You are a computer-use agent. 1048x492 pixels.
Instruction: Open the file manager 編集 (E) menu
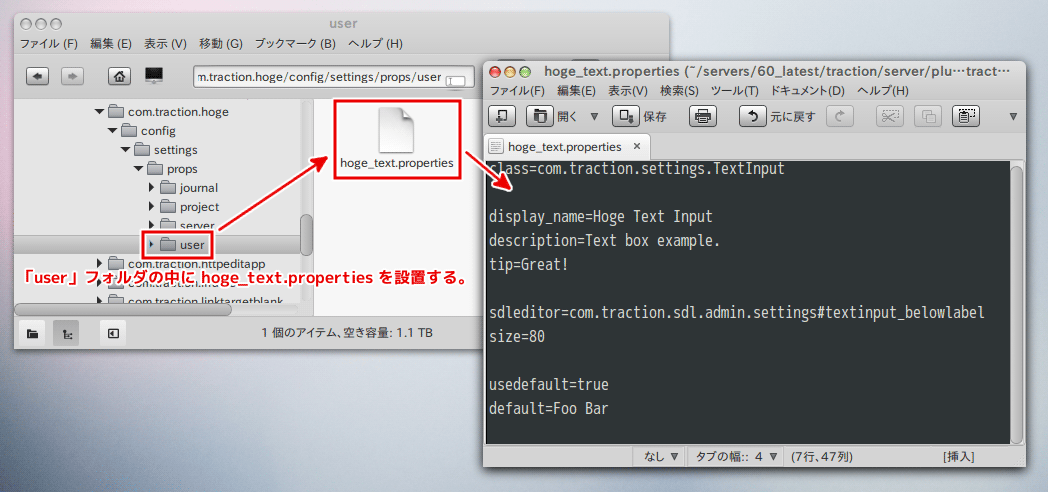click(x=111, y=44)
